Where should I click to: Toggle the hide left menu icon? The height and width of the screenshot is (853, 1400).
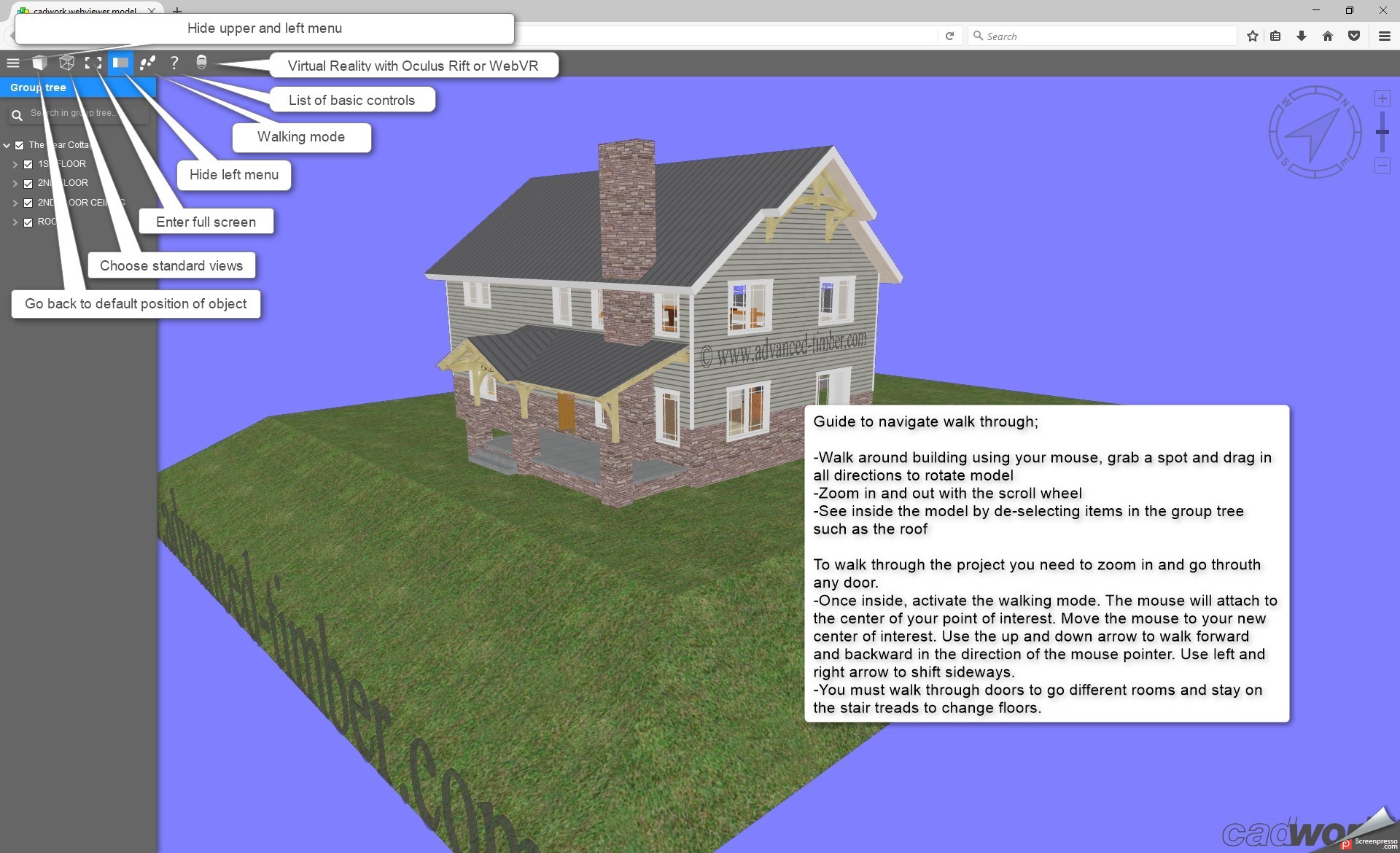120,63
